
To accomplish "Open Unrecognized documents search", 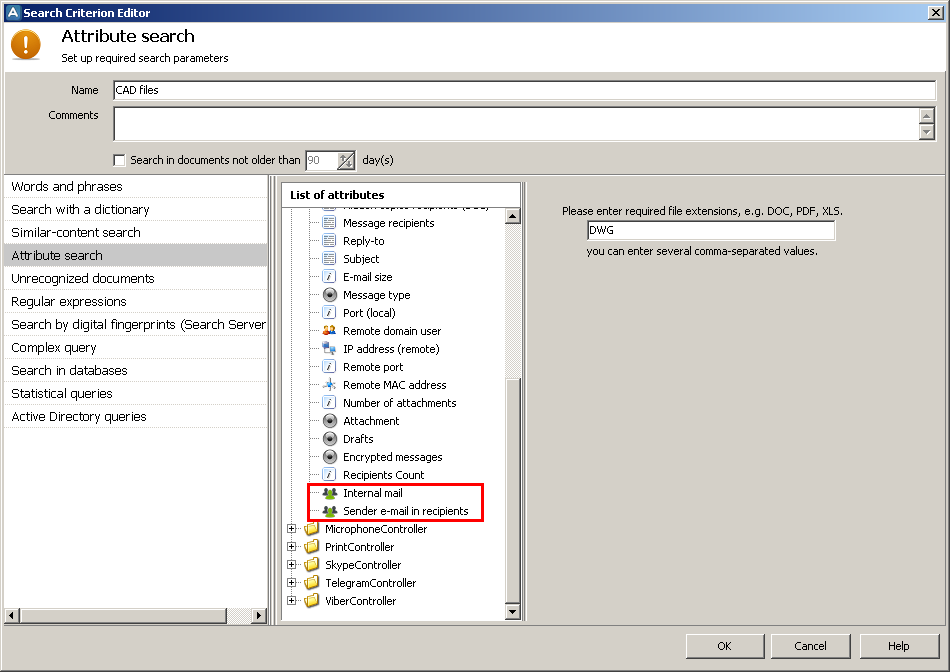I will point(136,279).
